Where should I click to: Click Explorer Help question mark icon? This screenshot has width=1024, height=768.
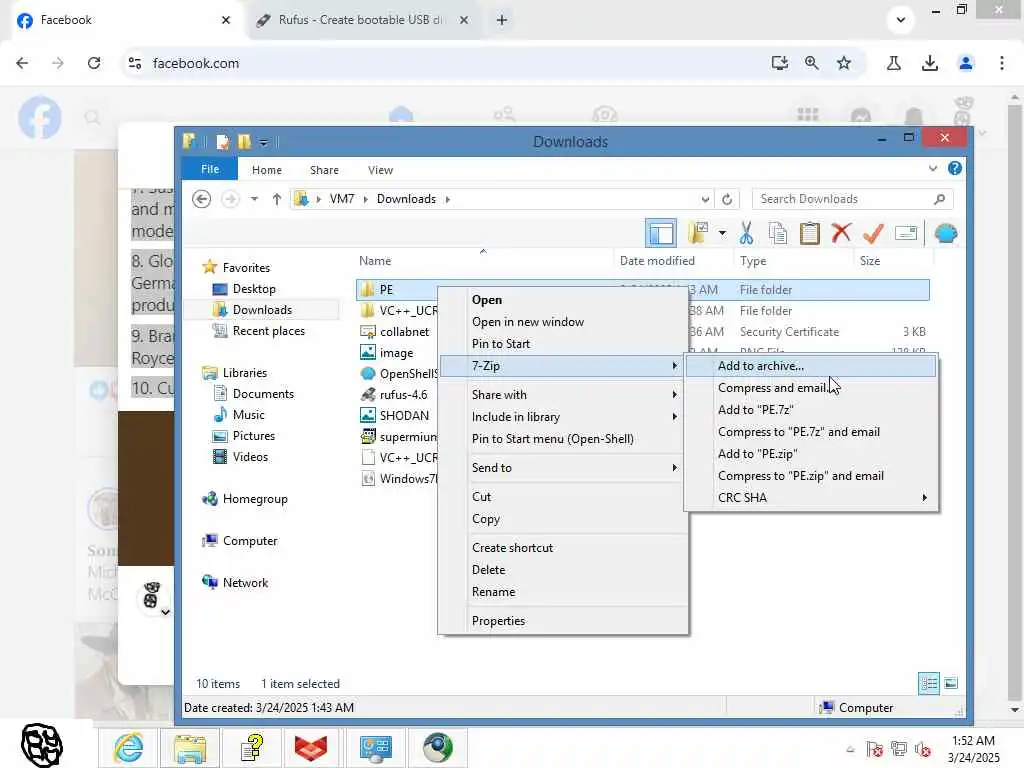954,168
